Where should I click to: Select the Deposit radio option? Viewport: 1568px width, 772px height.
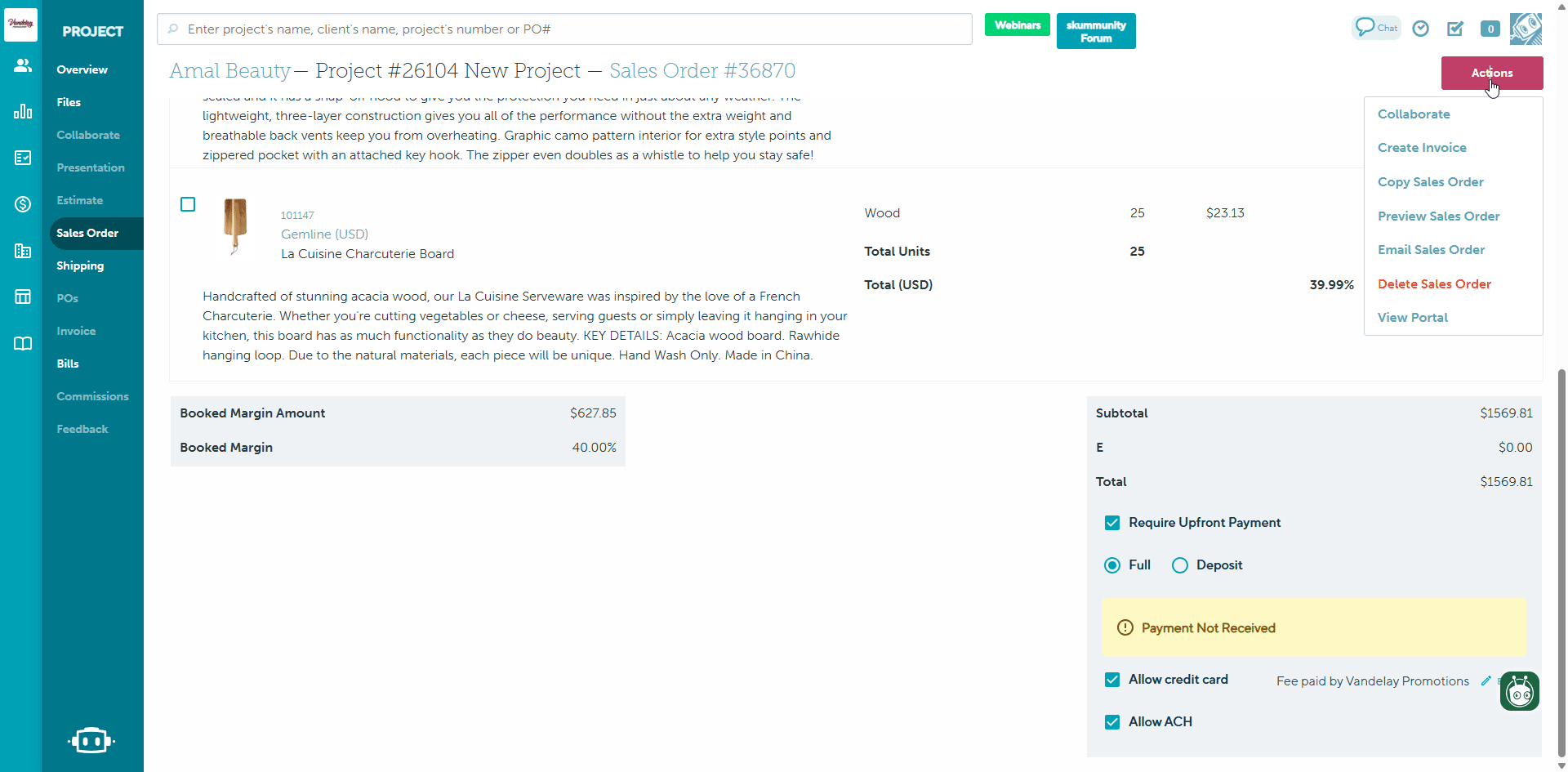pyautogui.click(x=1180, y=565)
